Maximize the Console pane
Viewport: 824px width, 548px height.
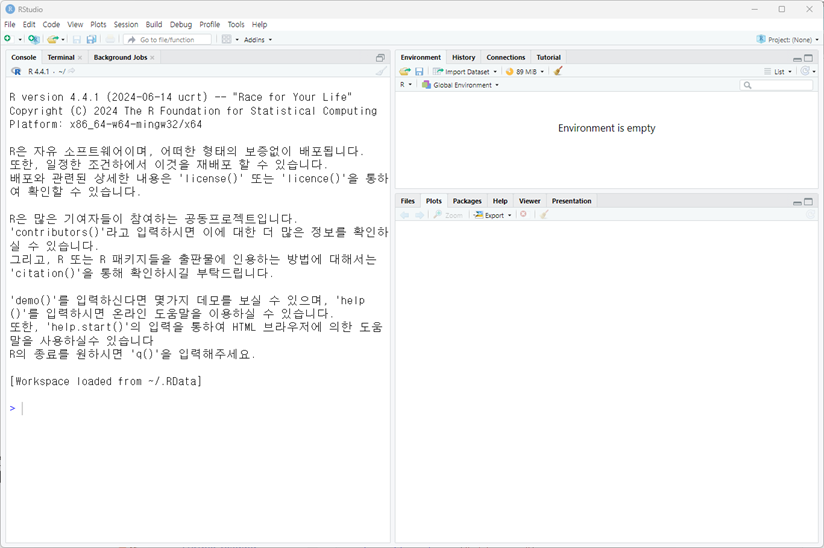point(380,58)
